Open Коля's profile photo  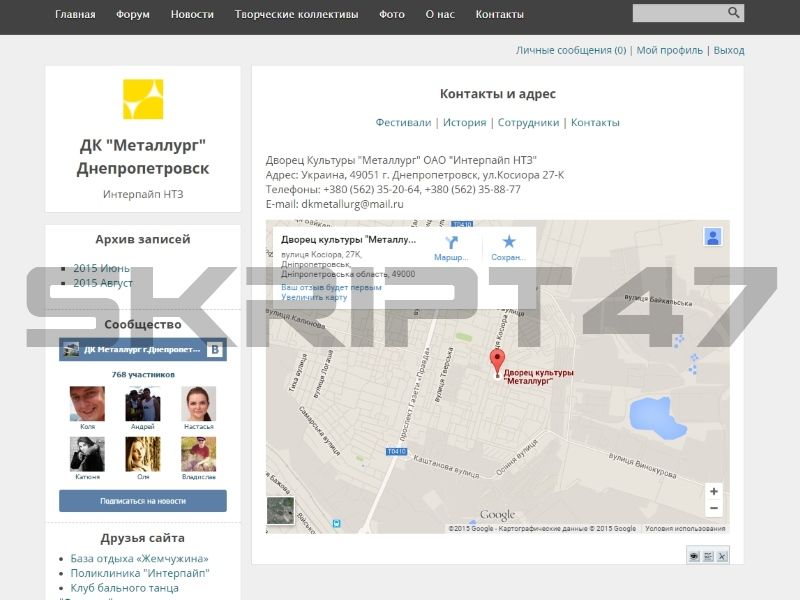pyautogui.click(x=87, y=404)
